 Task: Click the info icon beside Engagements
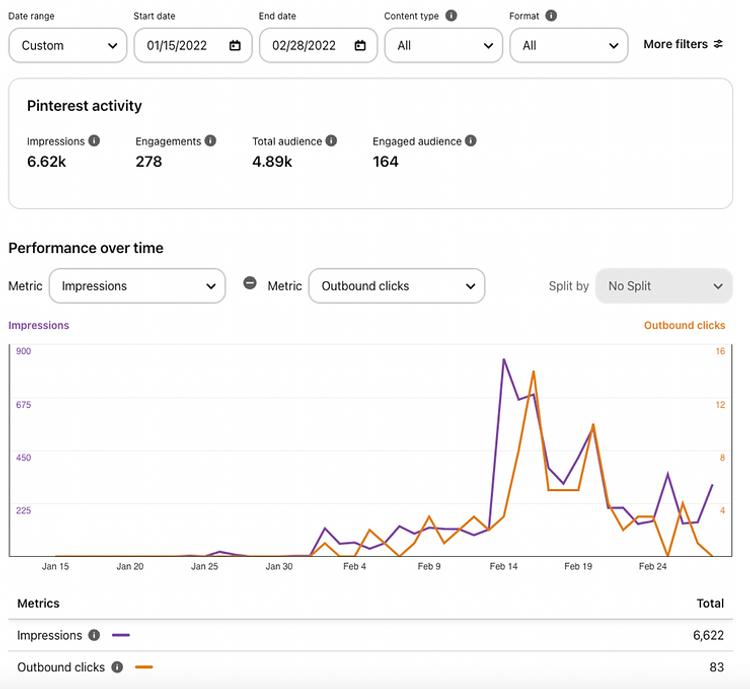tap(210, 141)
